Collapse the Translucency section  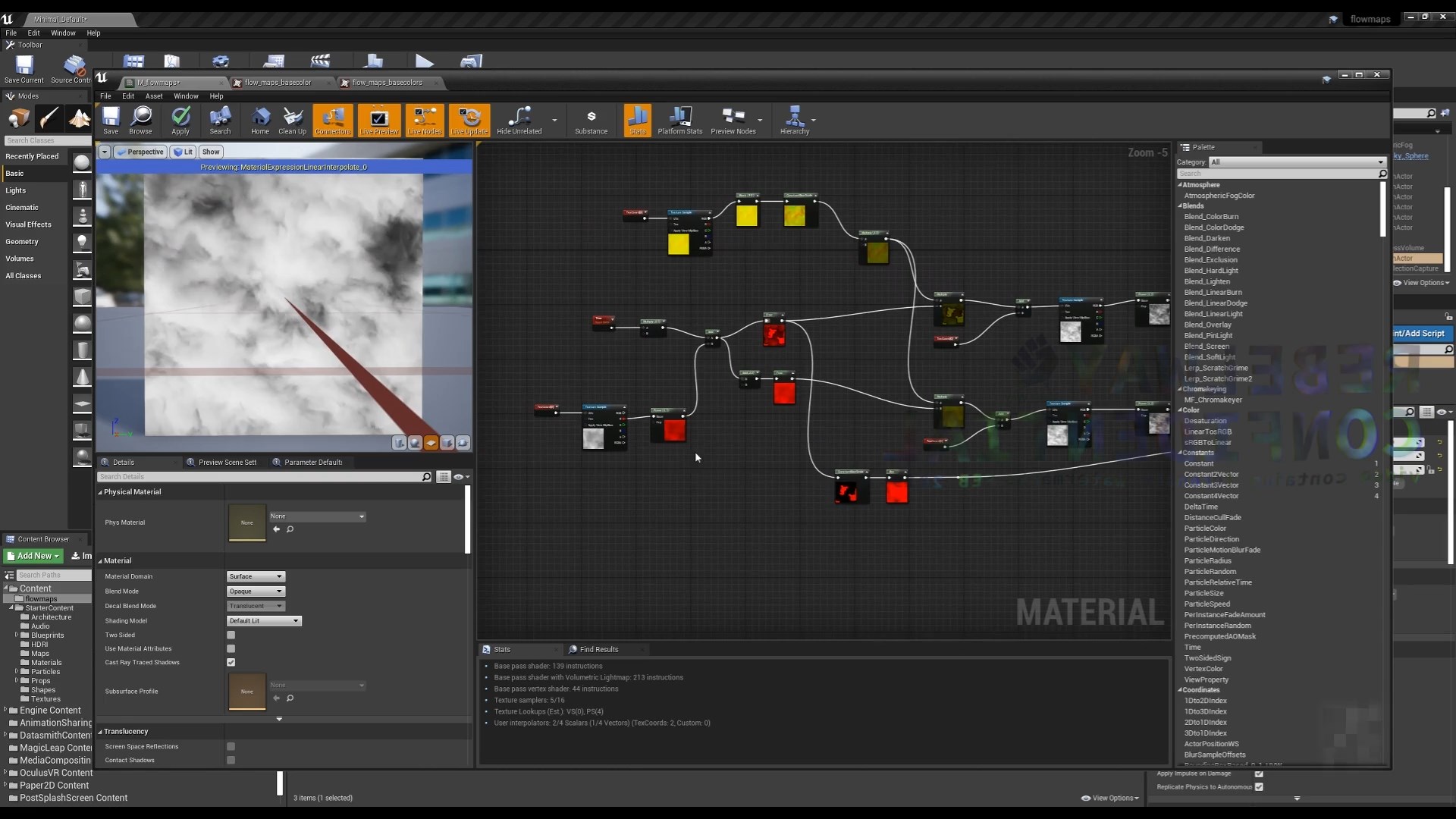coord(101,731)
